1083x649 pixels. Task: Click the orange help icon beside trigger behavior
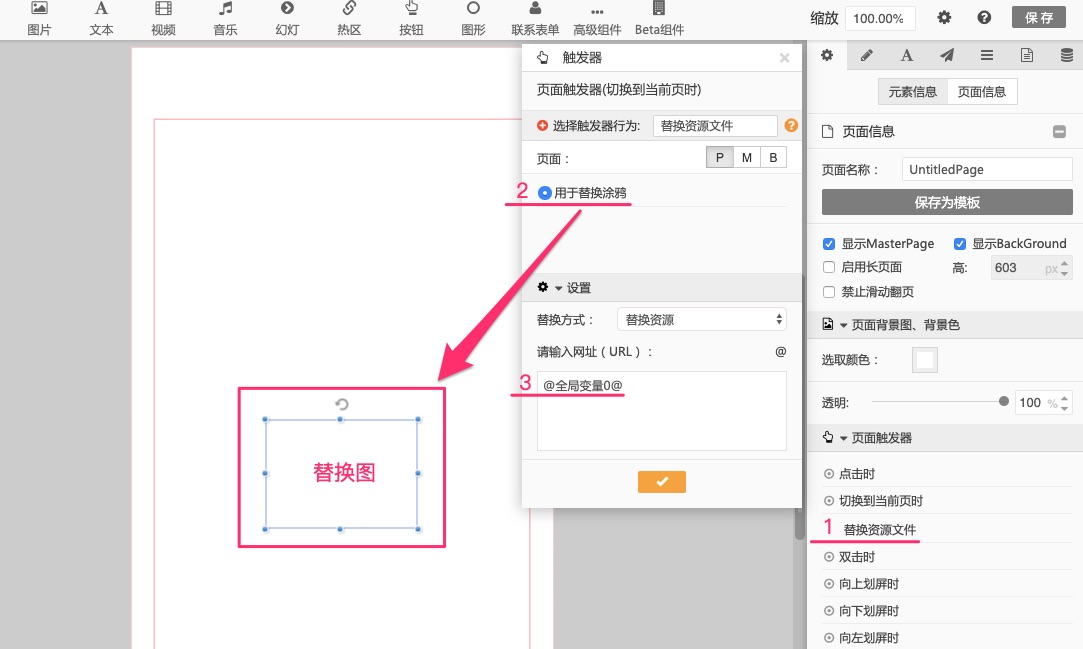pyautogui.click(x=791, y=126)
